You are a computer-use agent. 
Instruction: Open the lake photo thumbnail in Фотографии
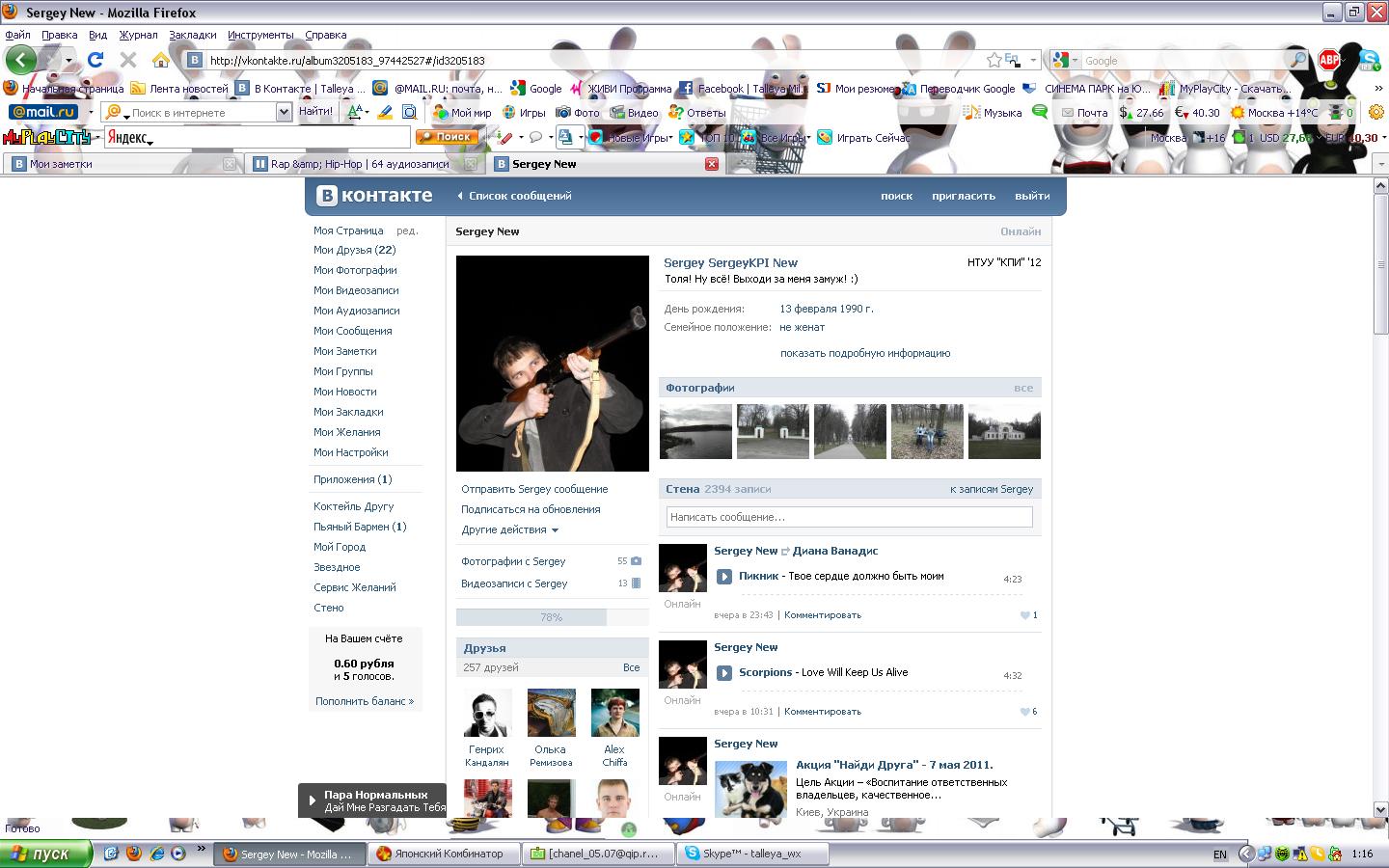click(x=695, y=432)
